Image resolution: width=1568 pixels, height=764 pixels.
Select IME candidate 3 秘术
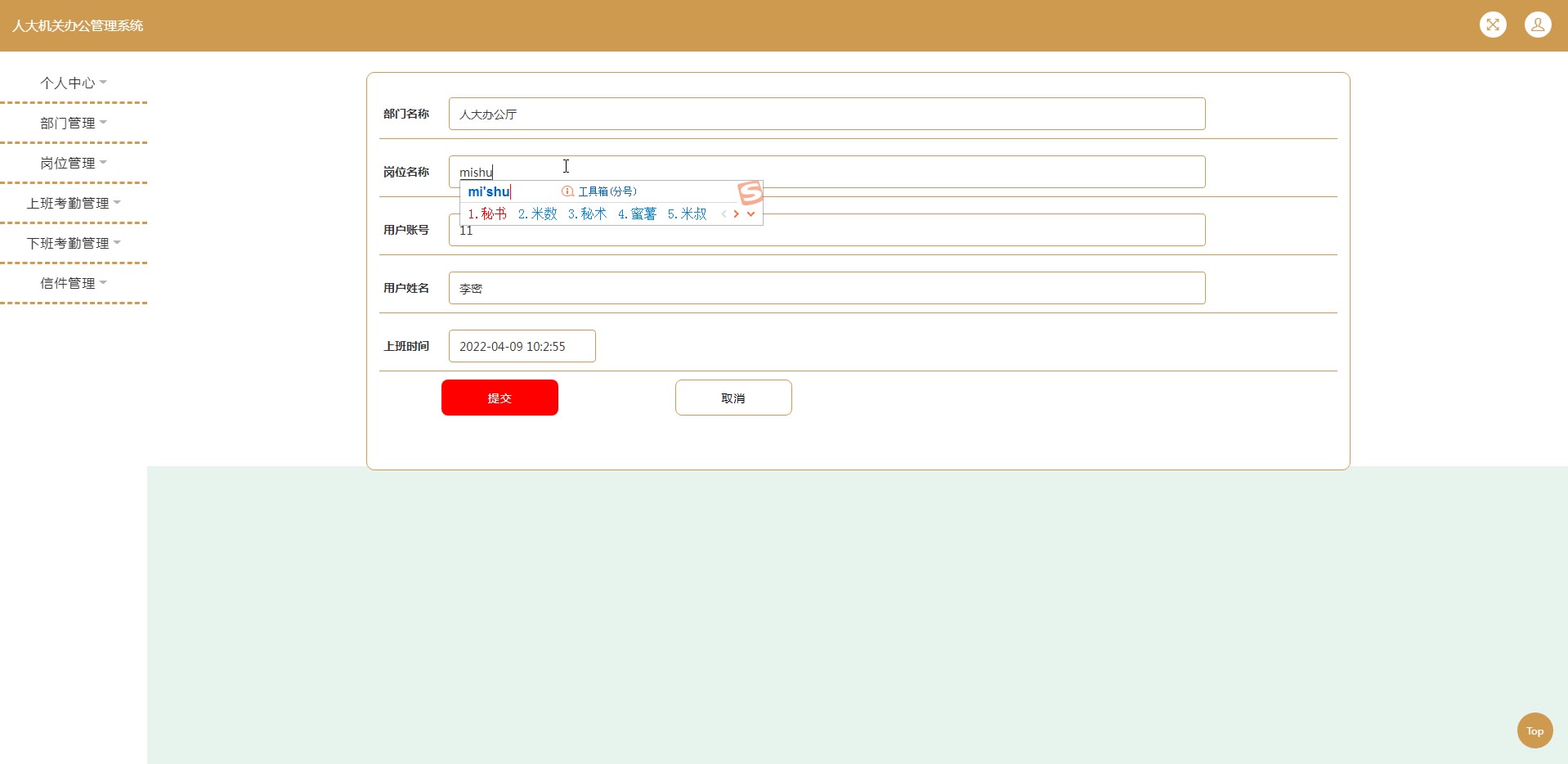pos(588,214)
